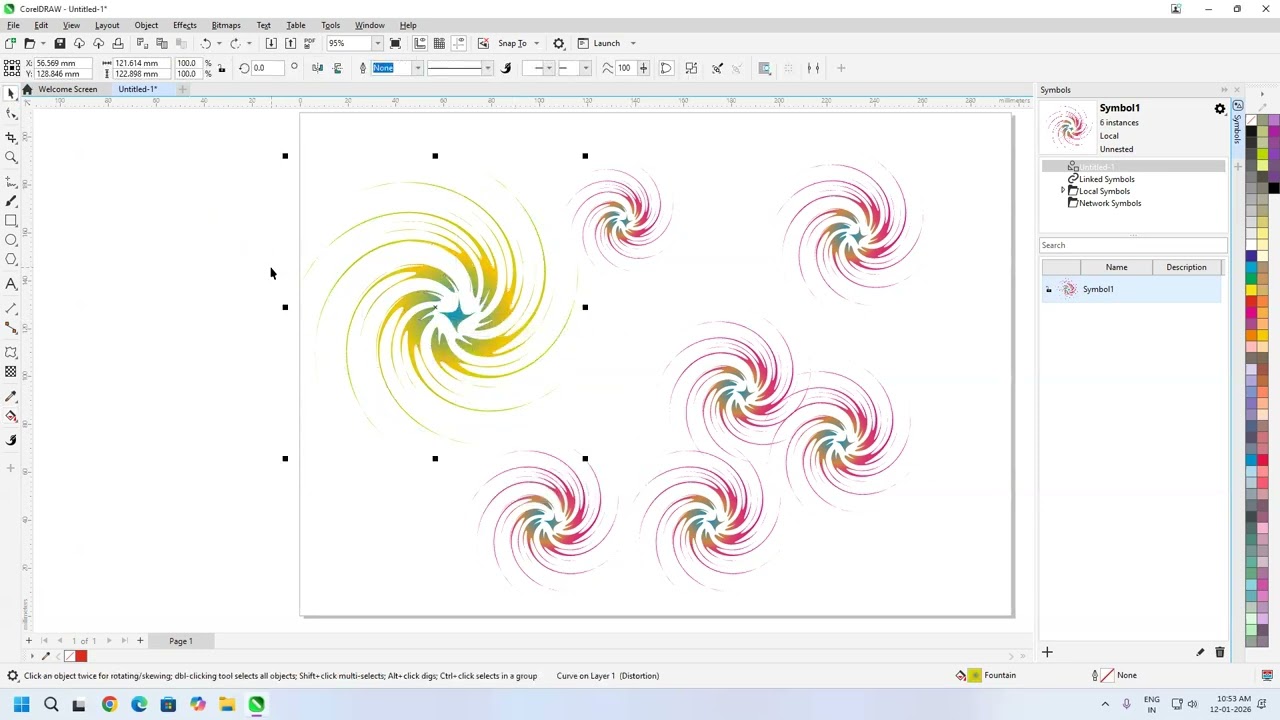The image size is (1280, 720).
Task: Open Launch application dropdown
Action: point(633,43)
